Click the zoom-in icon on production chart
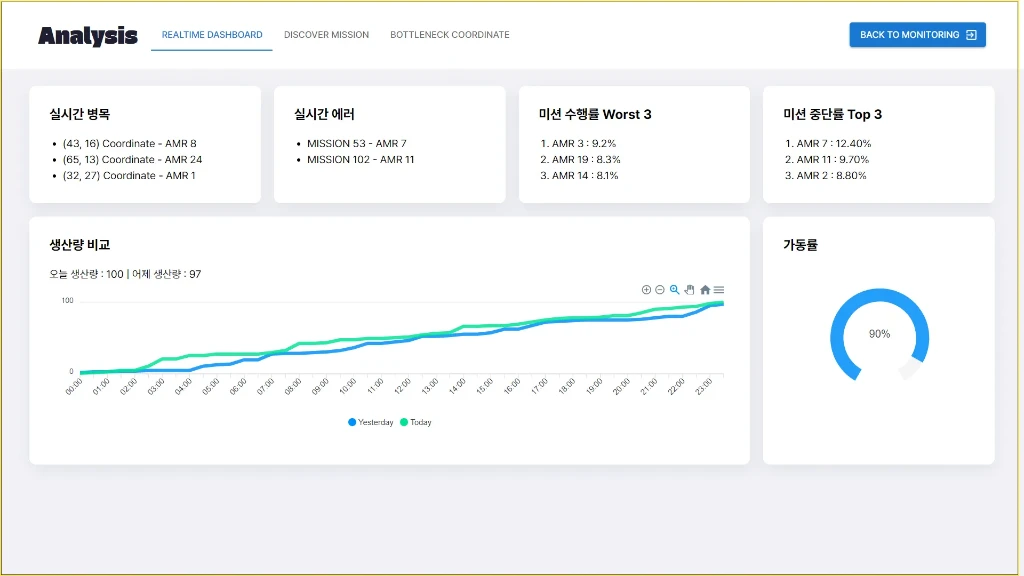 [646, 290]
